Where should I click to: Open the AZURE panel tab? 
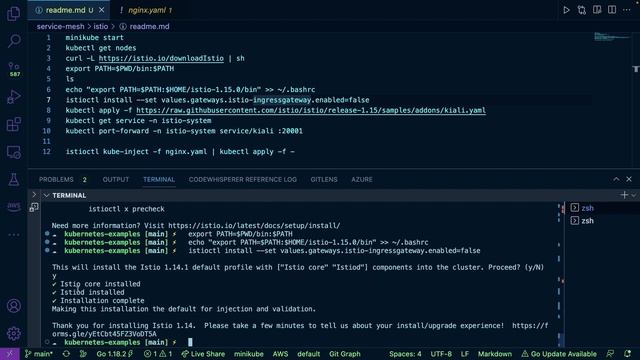[362, 180]
